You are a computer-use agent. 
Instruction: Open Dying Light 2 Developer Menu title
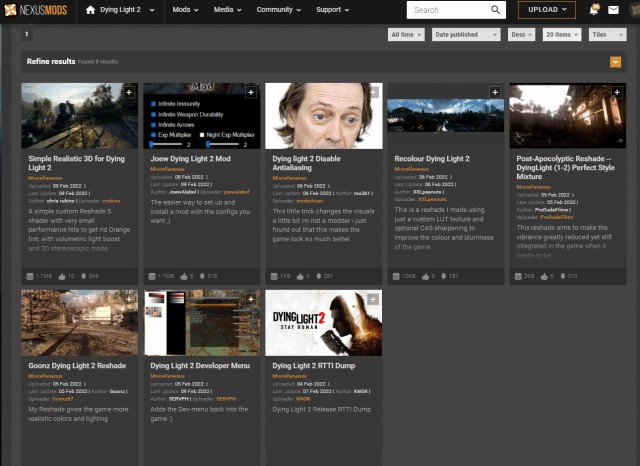(x=200, y=366)
